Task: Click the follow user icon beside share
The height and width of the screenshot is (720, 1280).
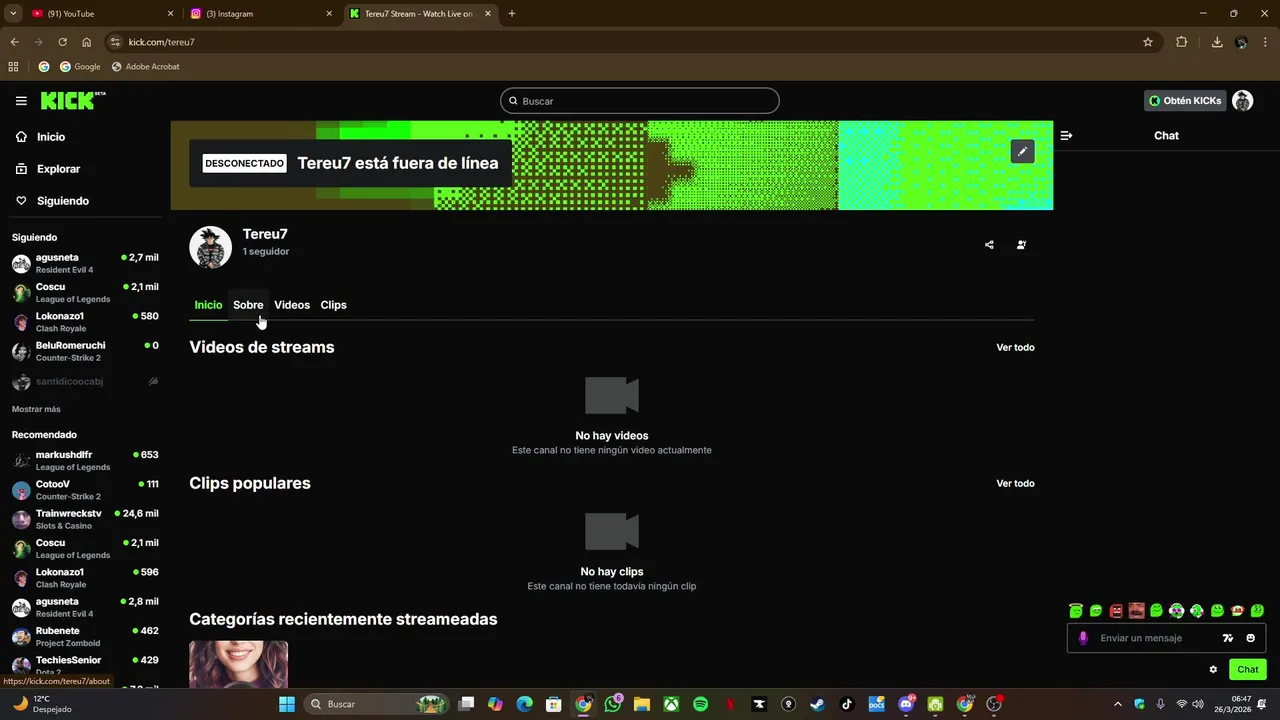Action: pos(1021,245)
